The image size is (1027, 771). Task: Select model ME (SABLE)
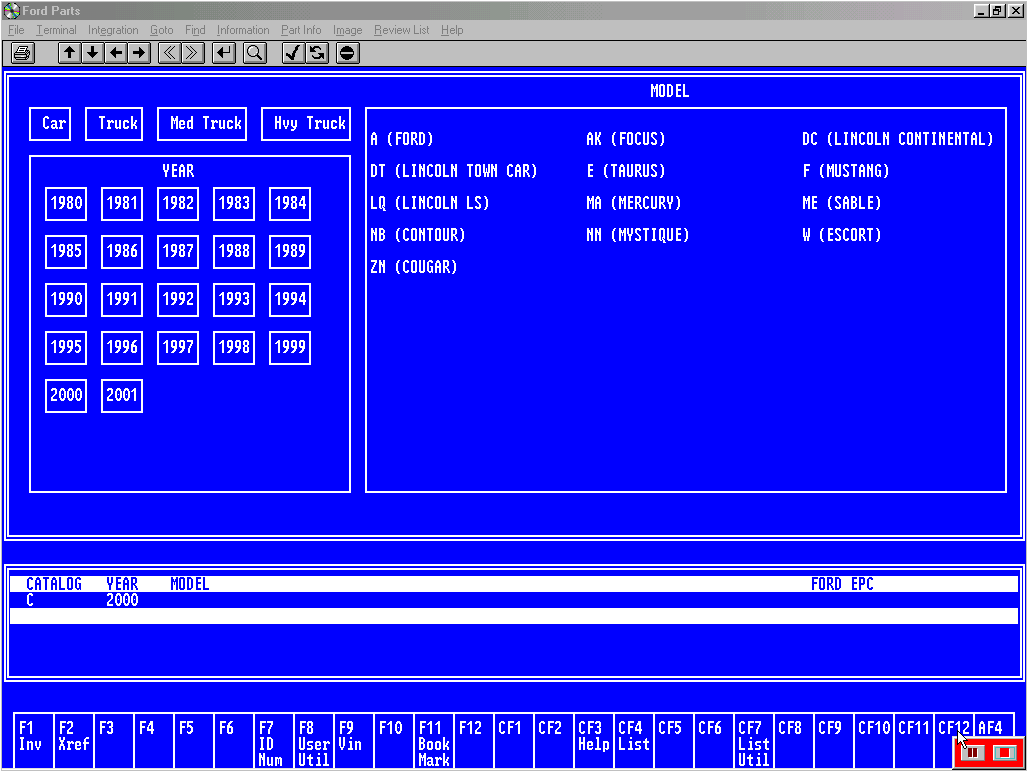(x=842, y=203)
